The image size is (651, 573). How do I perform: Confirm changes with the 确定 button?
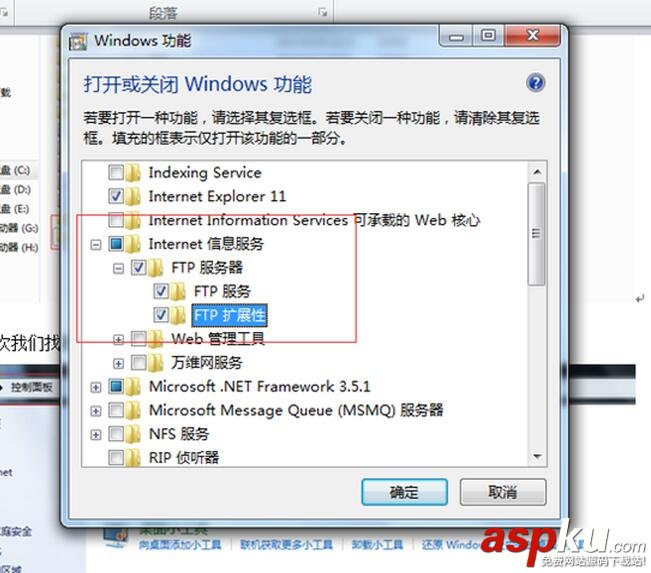coord(404,492)
